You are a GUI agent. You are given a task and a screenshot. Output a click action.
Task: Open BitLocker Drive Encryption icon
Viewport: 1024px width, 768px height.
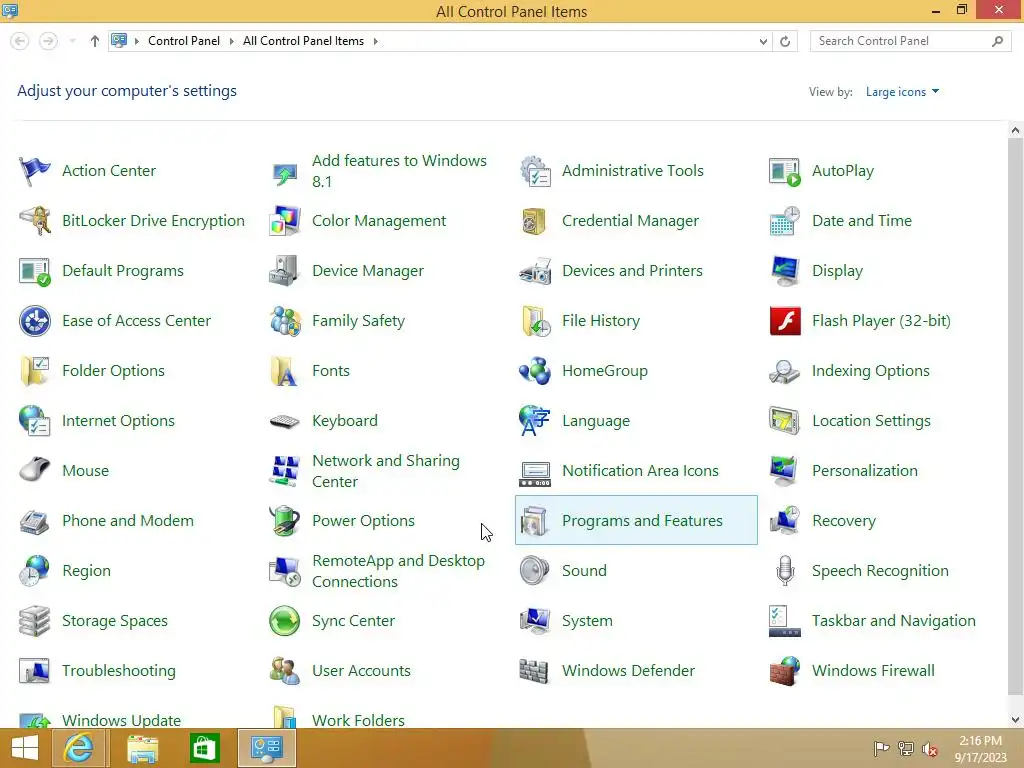click(x=35, y=221)
